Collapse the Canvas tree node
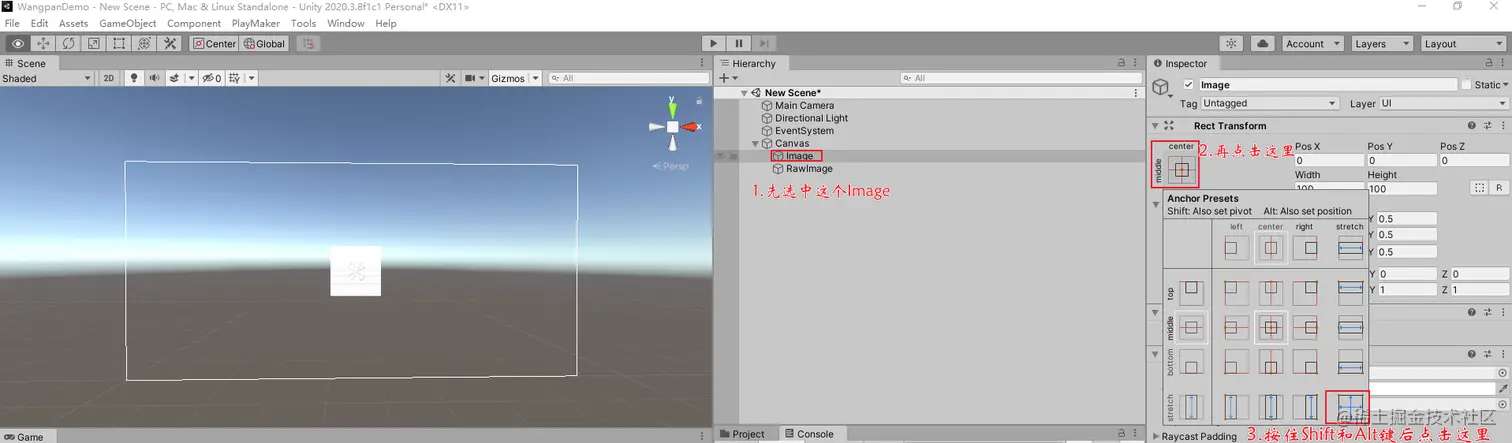This screenshot has width=1512, height=443. pyautogui.click(x=756, y=143)
